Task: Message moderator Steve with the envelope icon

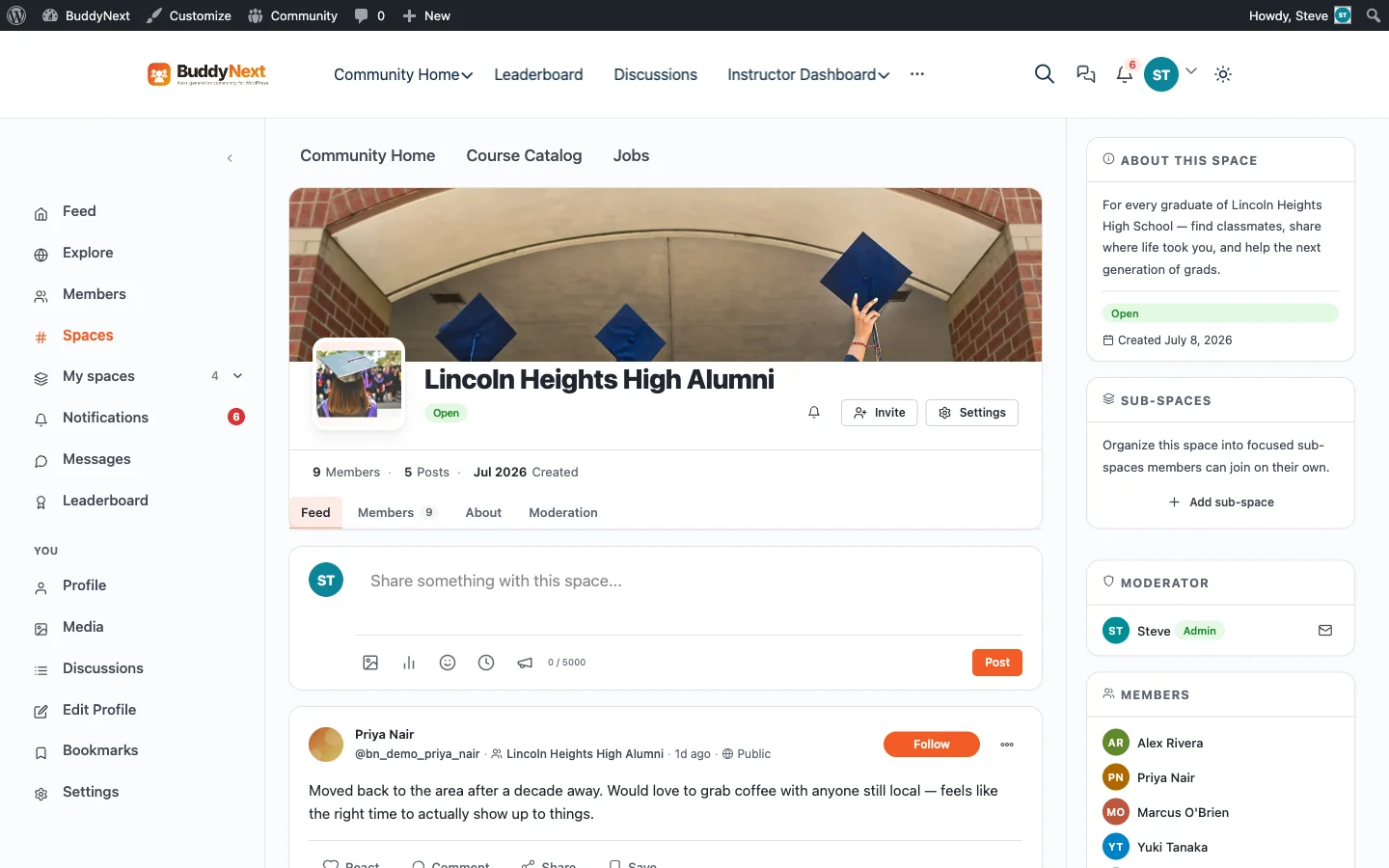Action: point(1325,631)
